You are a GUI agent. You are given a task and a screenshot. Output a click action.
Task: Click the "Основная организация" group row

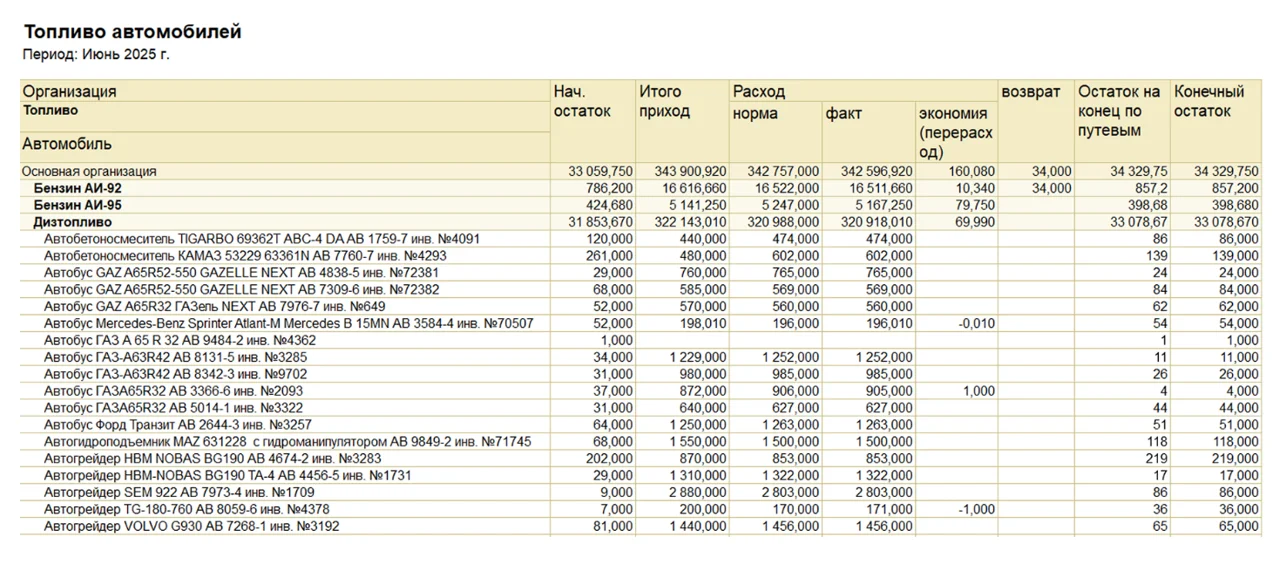click(90, 172)
